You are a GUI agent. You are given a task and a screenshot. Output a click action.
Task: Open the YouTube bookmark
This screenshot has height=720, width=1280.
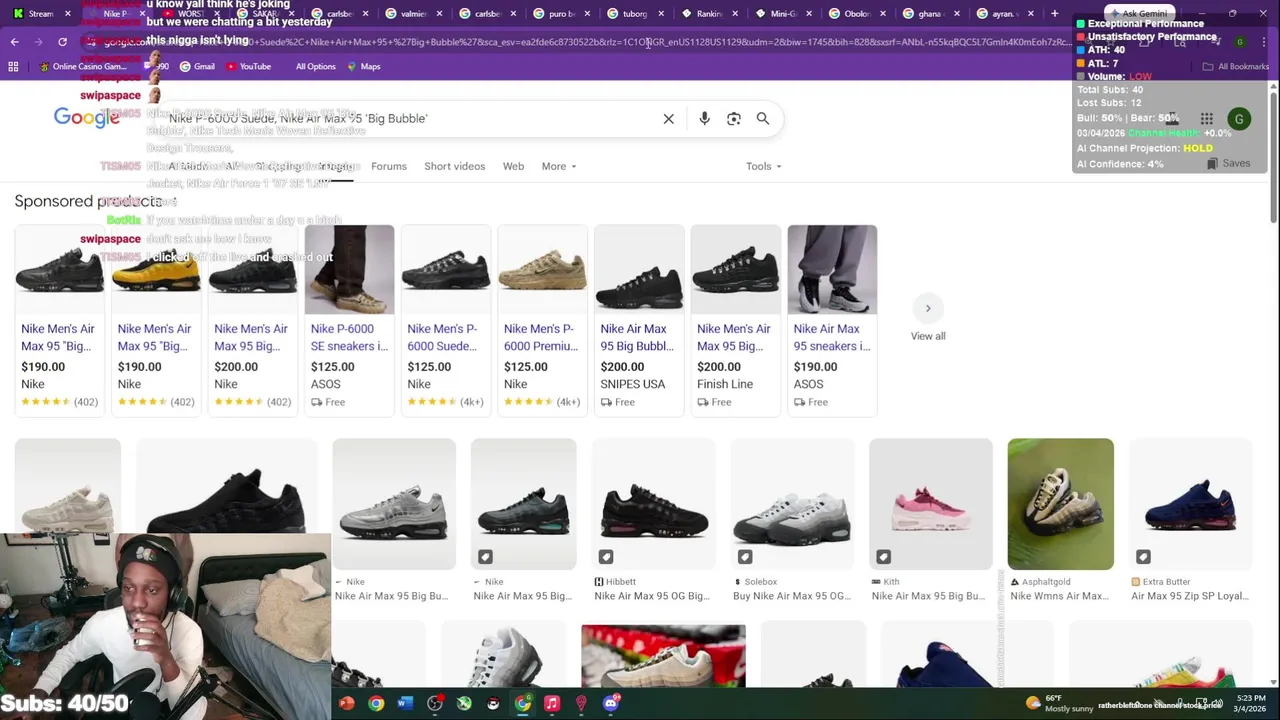[248, 66]
